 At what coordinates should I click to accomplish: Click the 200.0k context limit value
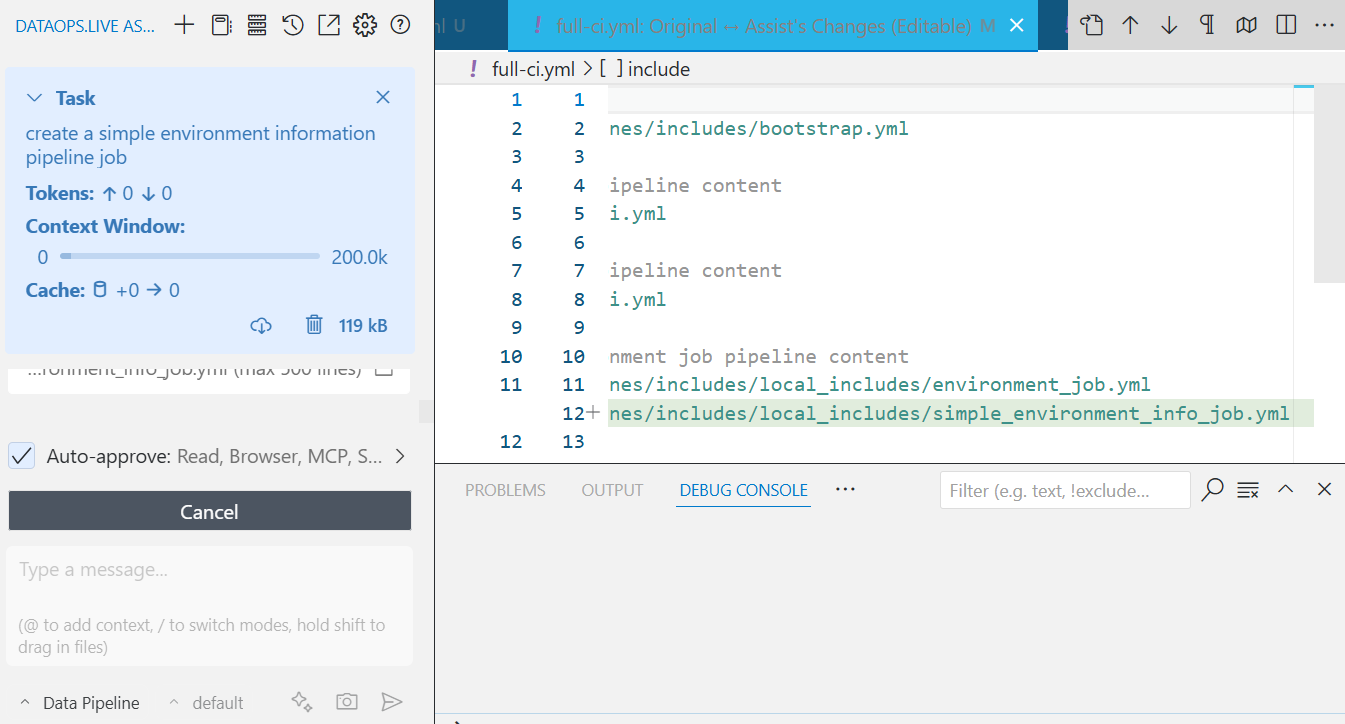point(360,257)
